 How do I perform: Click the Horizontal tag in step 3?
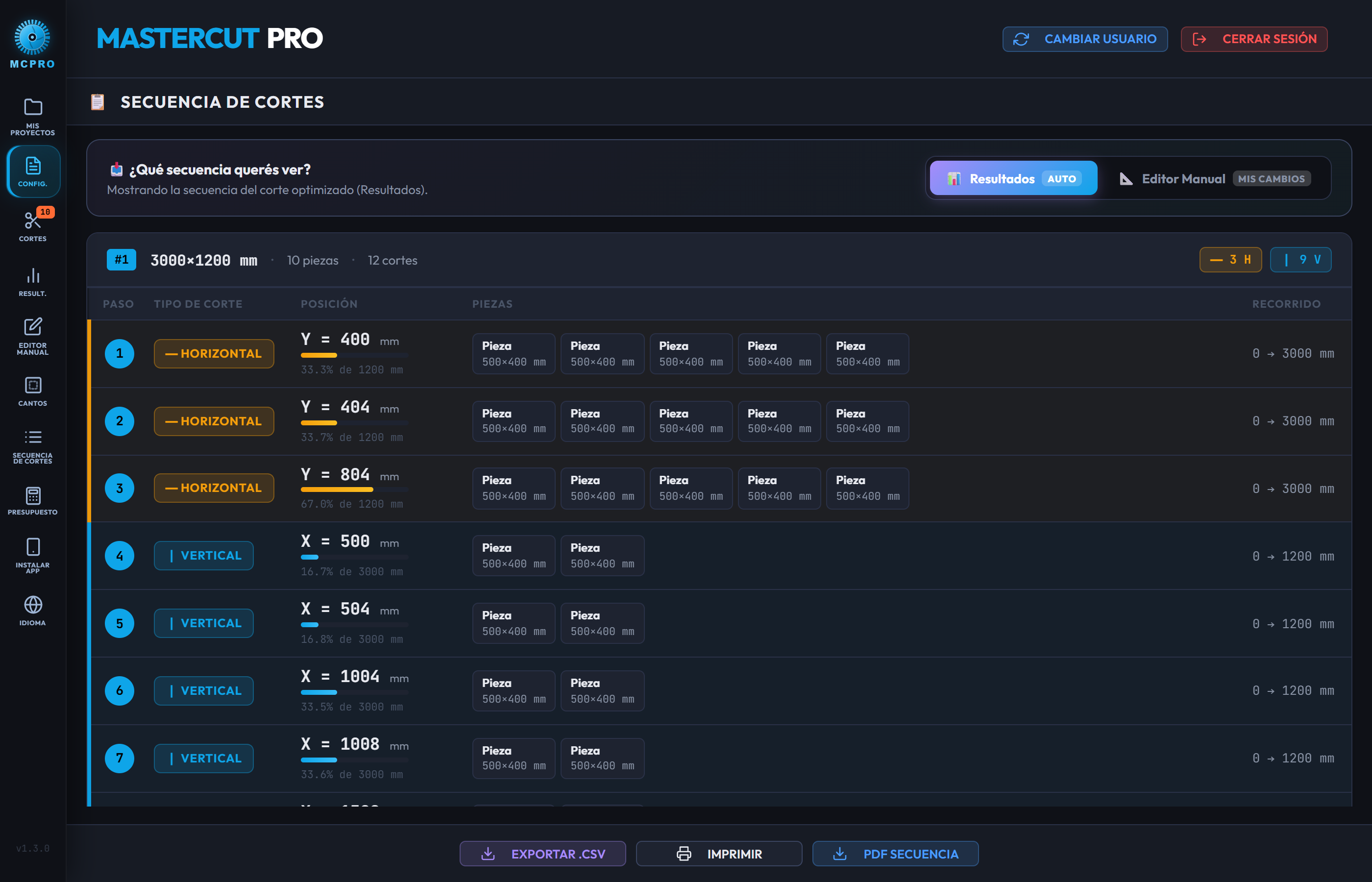[214, 488]
